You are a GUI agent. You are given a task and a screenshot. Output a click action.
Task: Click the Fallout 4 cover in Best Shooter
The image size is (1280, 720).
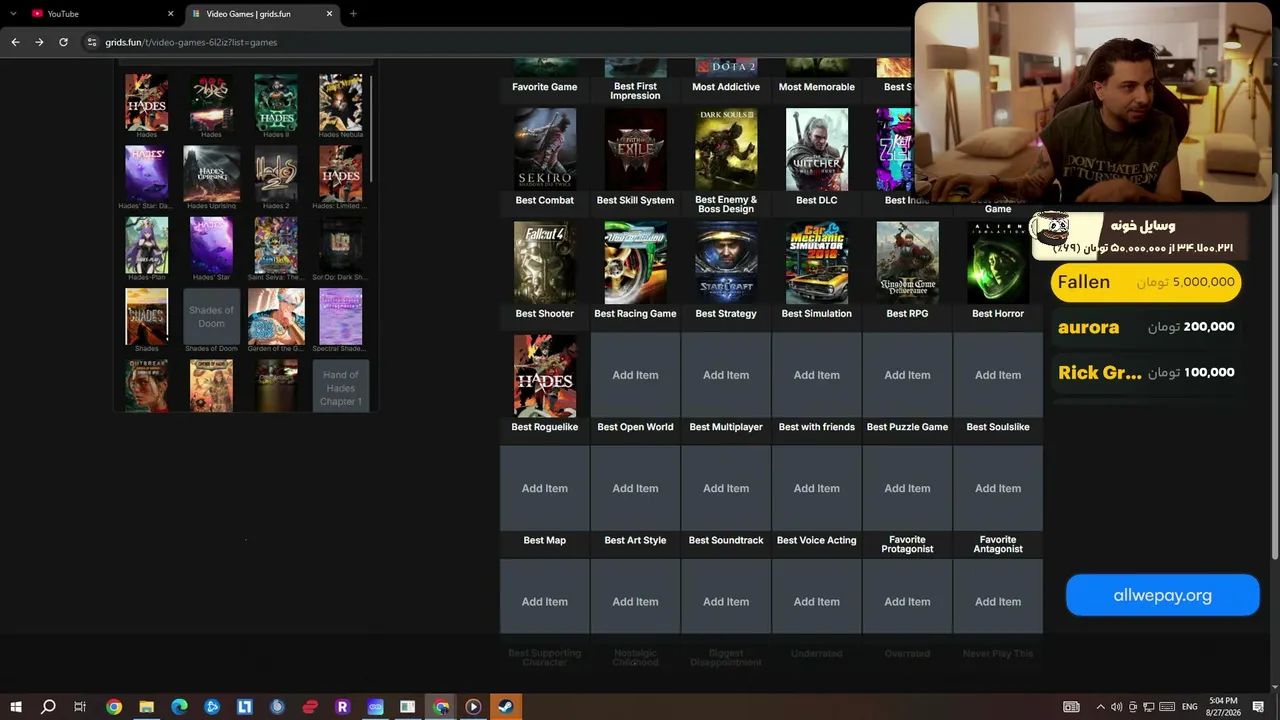545,262
